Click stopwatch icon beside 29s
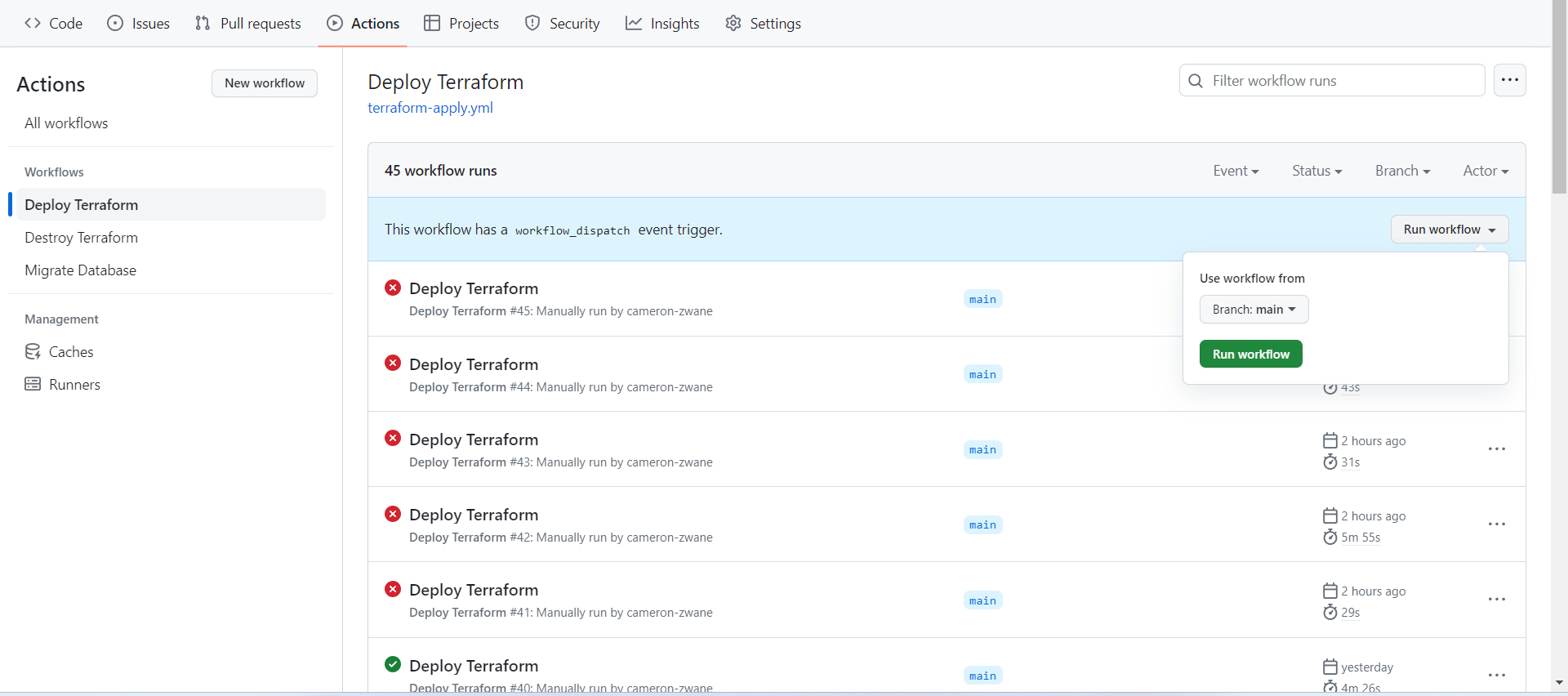Viewport: 1568px width, 696px height. (1330, 612)
